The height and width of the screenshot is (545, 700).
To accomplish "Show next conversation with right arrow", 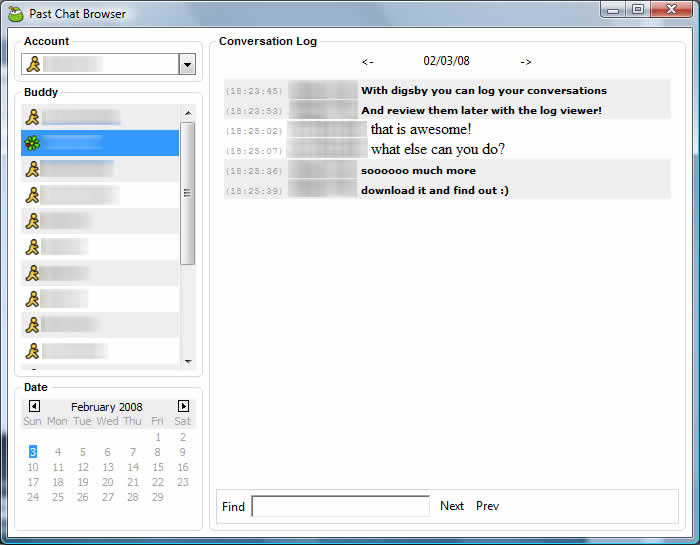I will pos(526,62).
